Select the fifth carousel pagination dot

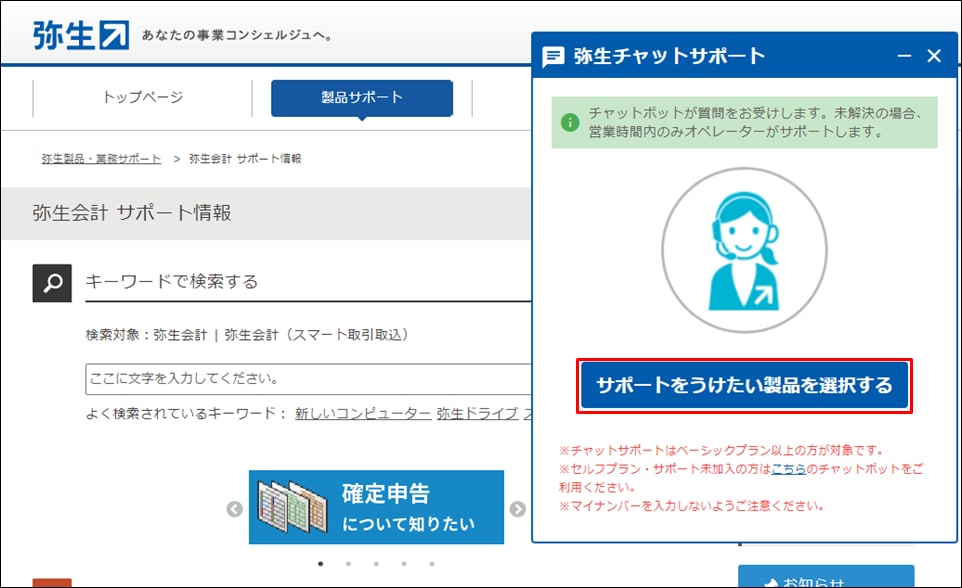pos(432,563)
